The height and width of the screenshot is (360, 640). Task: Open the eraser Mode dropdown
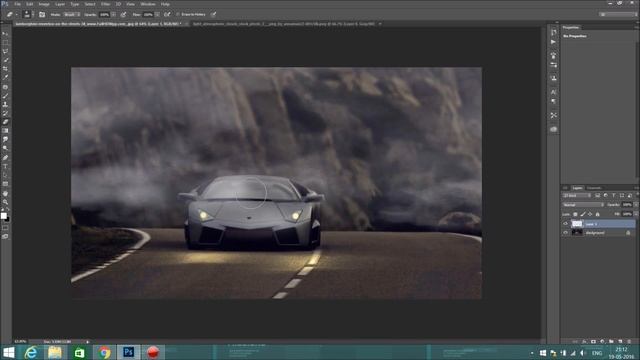(71, 14)
